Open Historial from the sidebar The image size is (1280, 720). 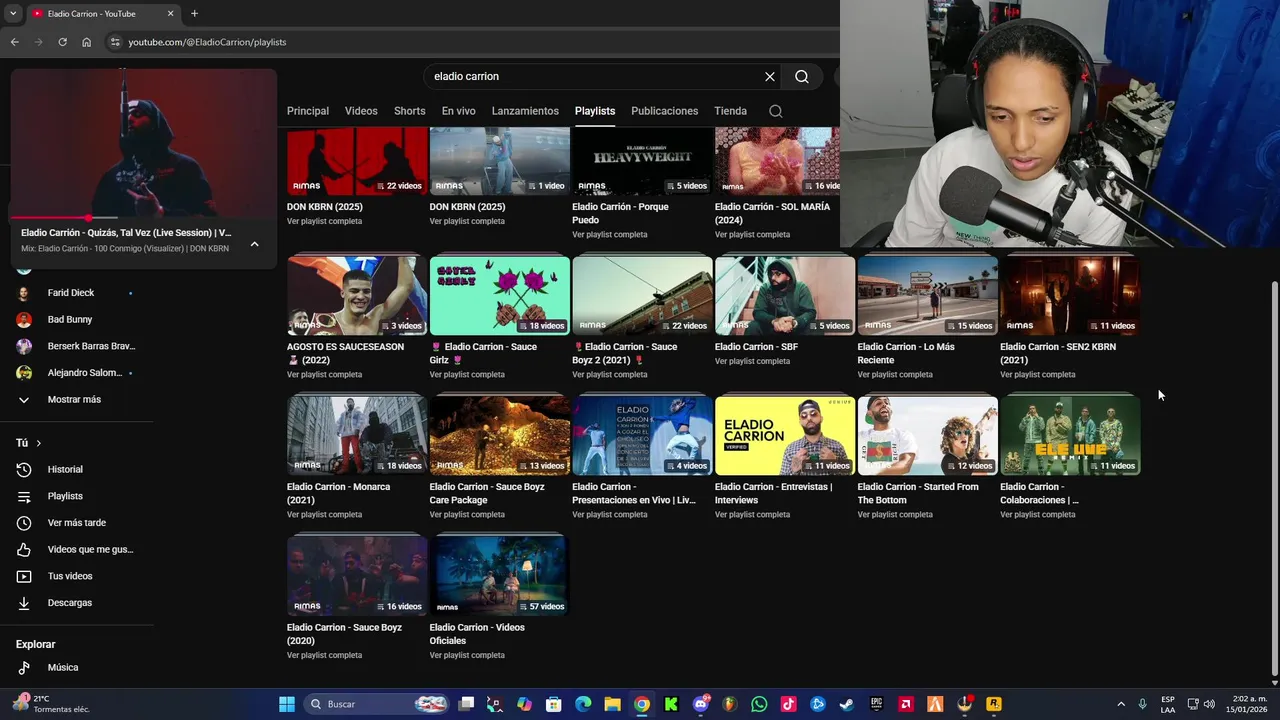(65, 470)
